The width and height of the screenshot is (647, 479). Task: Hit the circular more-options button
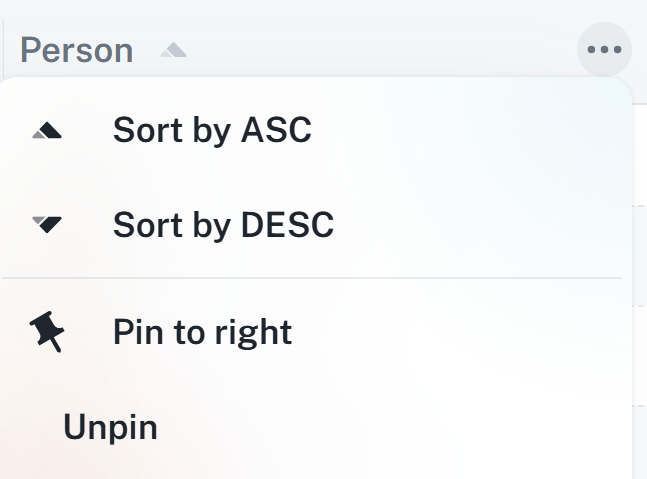point(604,49)
